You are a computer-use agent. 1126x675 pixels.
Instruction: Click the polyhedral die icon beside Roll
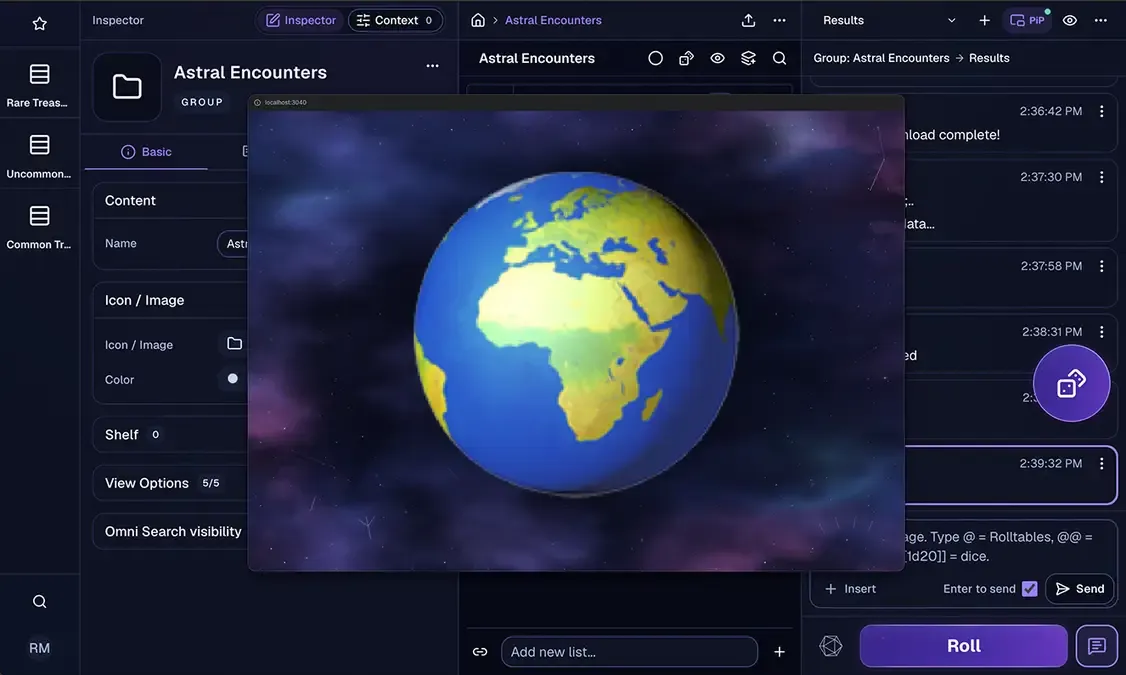[831, 646]
